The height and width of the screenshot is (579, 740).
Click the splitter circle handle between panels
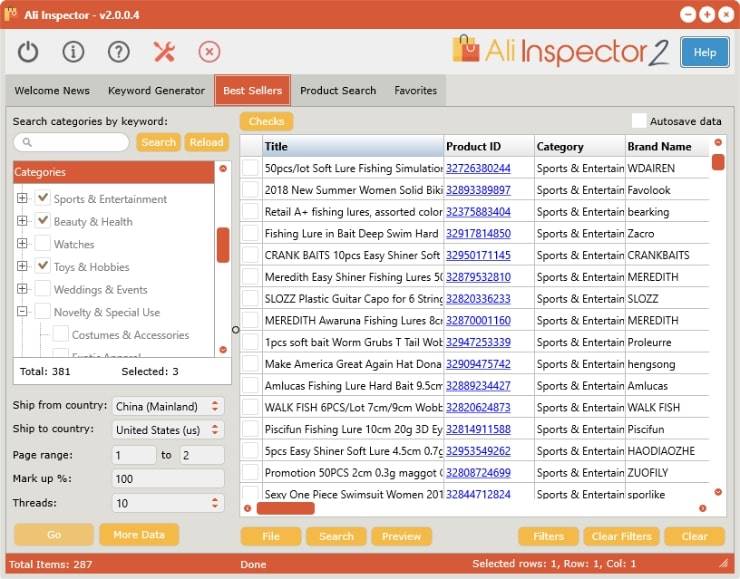pyautogui.click(x=235, y=330)
